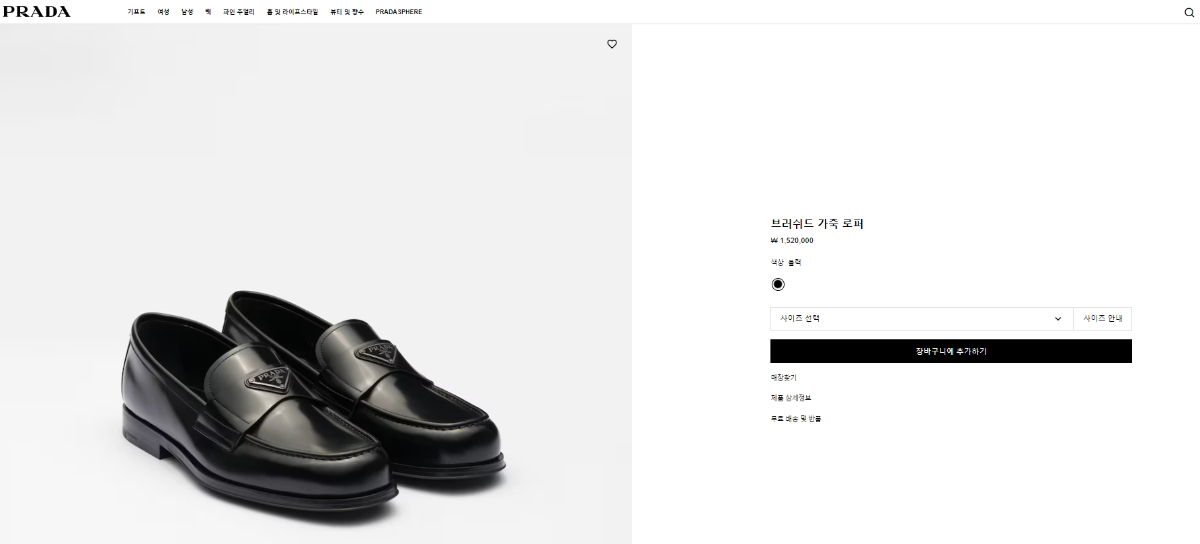The height and width of the screenshot is (544, 1200).
Task: Open the 매장찾기 store finder link
Action: coord(783,377)
